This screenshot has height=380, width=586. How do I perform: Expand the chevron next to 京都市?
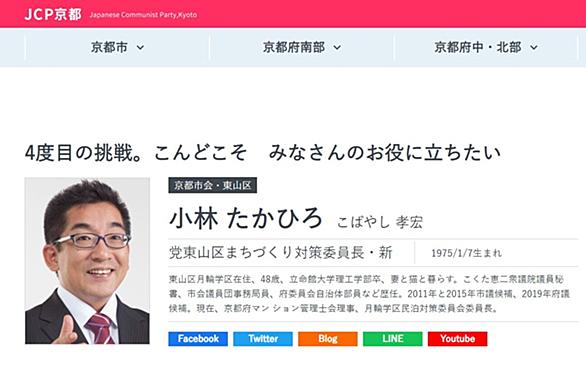(140, 47)
